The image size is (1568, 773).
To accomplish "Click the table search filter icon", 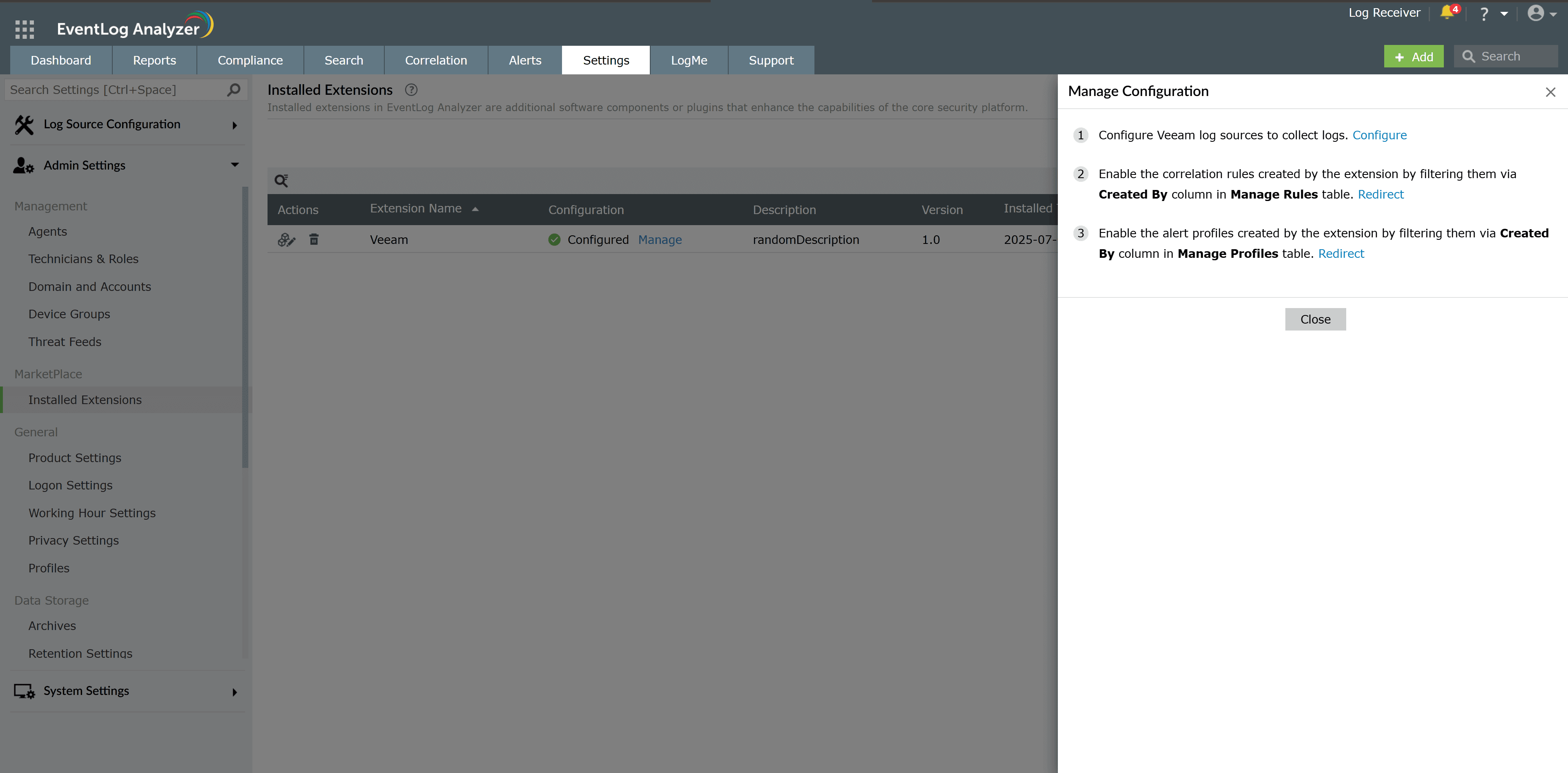I will pyautogui.click(x=281, y=181).
